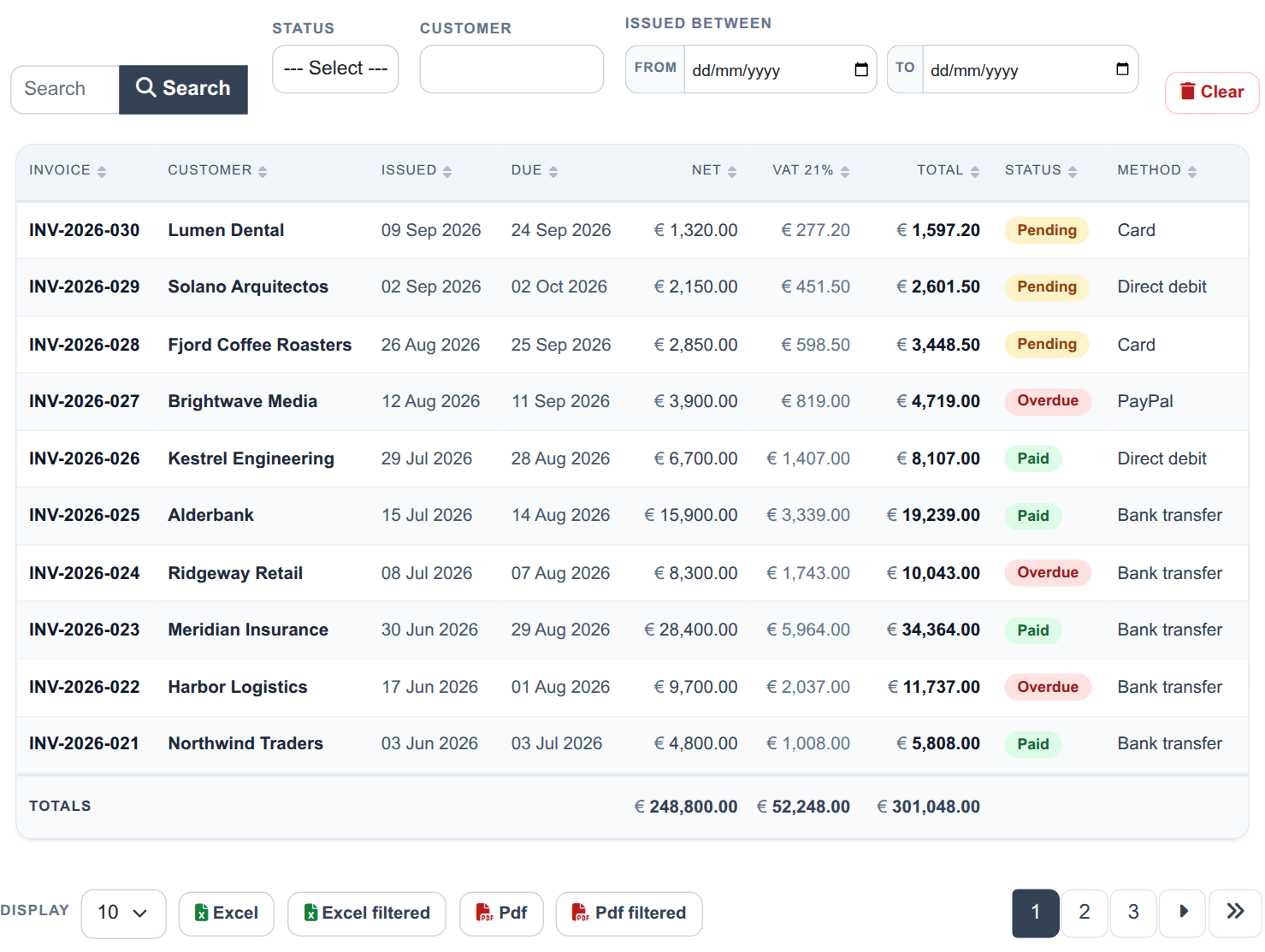Go to page 1
Screen dimensions: 1265x952
coord(1036,913)
